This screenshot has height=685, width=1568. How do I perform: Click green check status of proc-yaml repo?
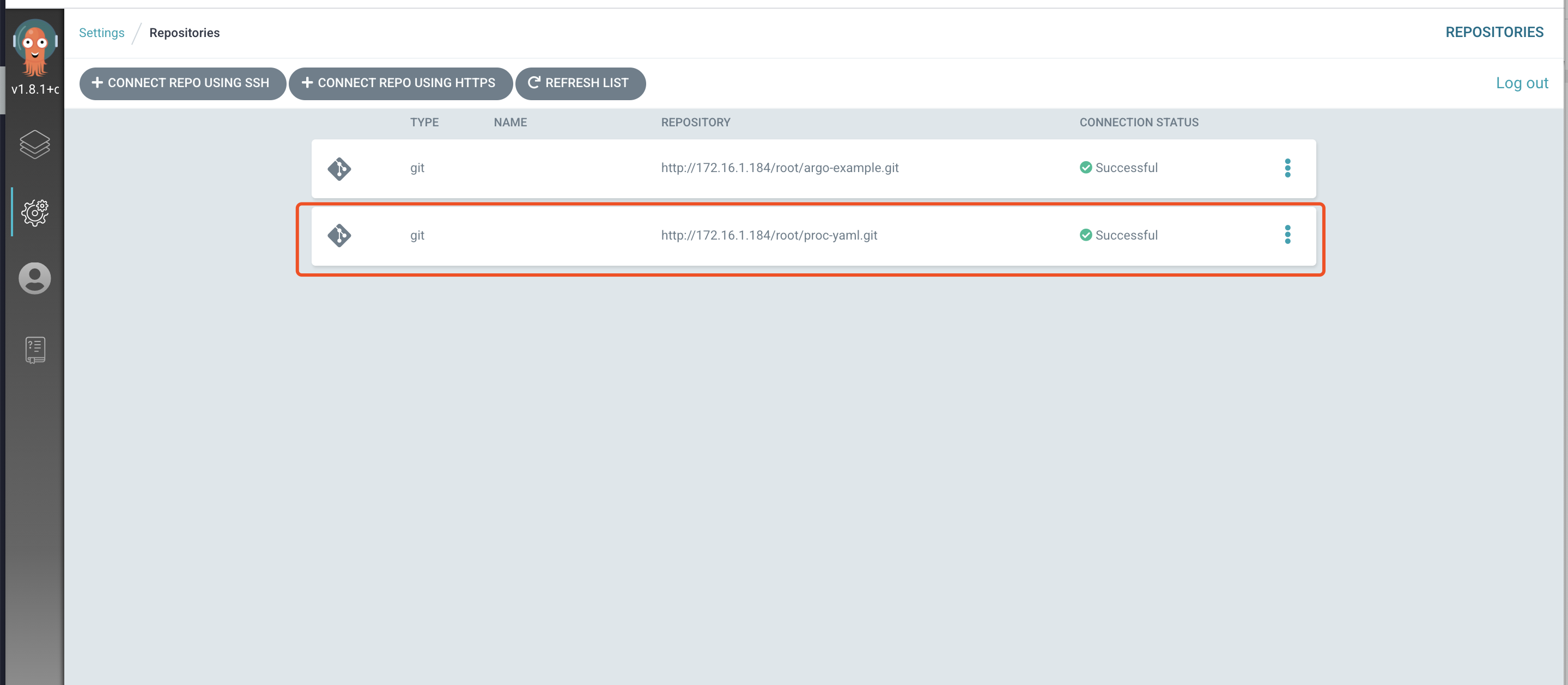(1085, 235)
